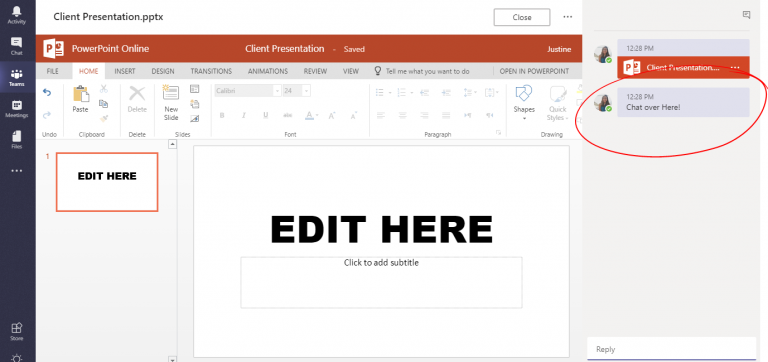The width and height of the screenshot is (768, 362).
Task: Click the Hide Slide icon
Action: (194, 118)
